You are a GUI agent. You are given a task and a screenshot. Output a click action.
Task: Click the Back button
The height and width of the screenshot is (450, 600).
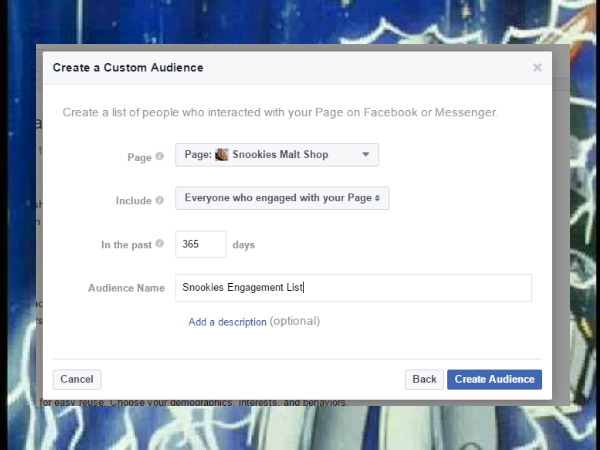pos(424,380)
